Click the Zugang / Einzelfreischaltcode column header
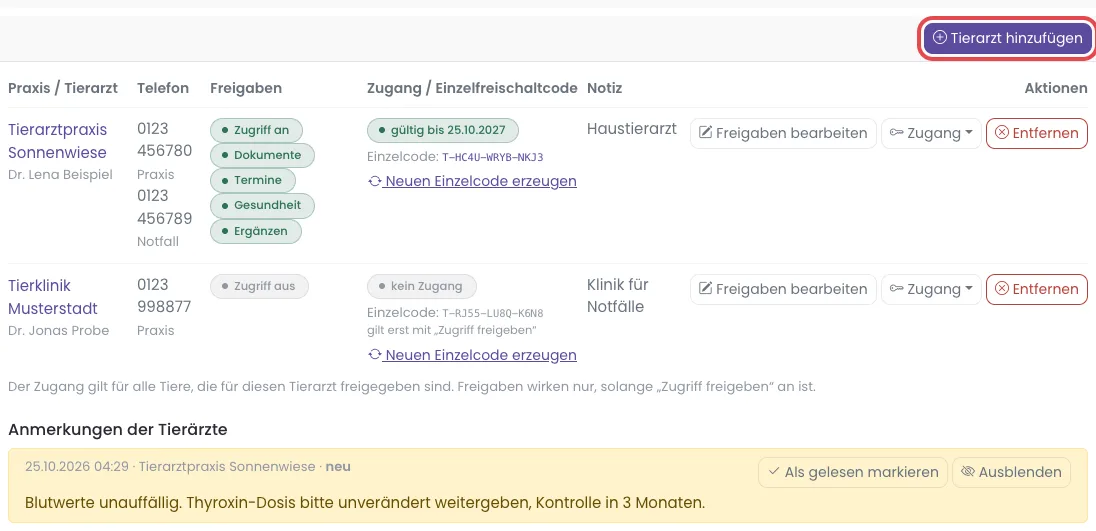This screenshot has width=1096, height=531. [473, 88]
